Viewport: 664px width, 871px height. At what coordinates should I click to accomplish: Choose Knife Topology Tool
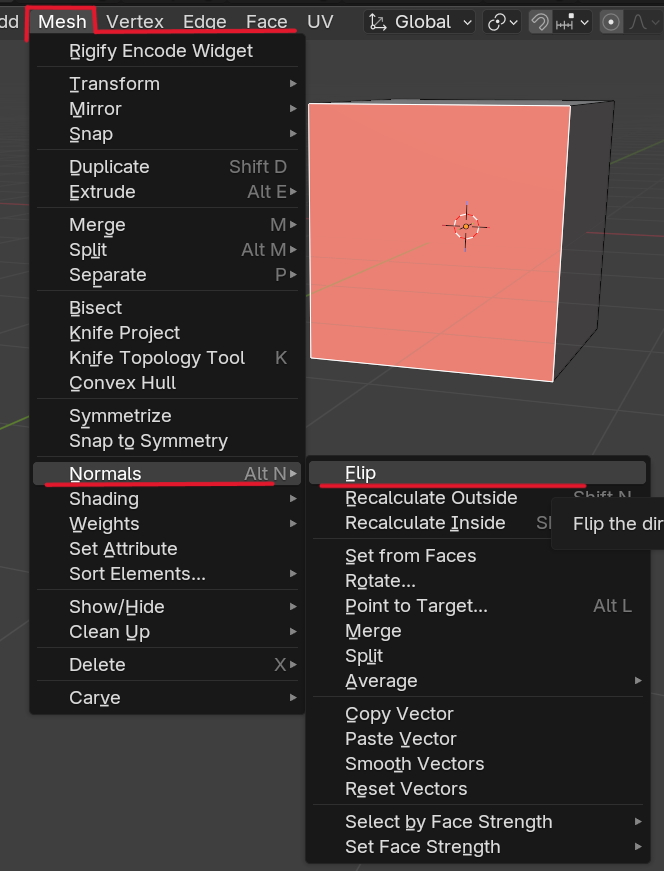[x=157, y=358]
